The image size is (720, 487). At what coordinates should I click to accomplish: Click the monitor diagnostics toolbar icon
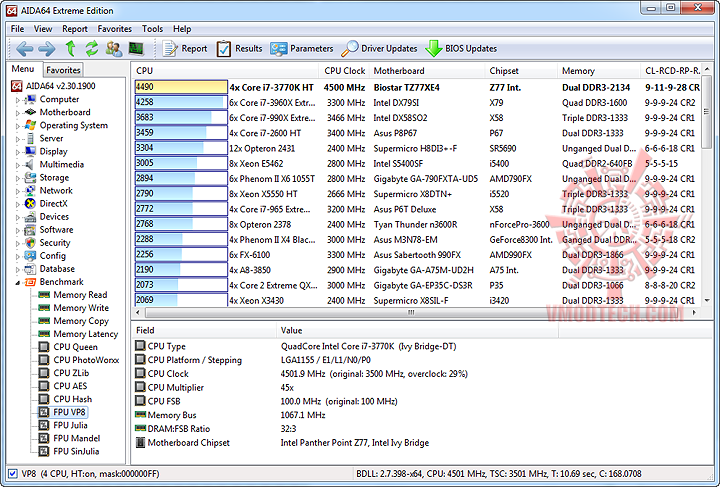point(136,48)
